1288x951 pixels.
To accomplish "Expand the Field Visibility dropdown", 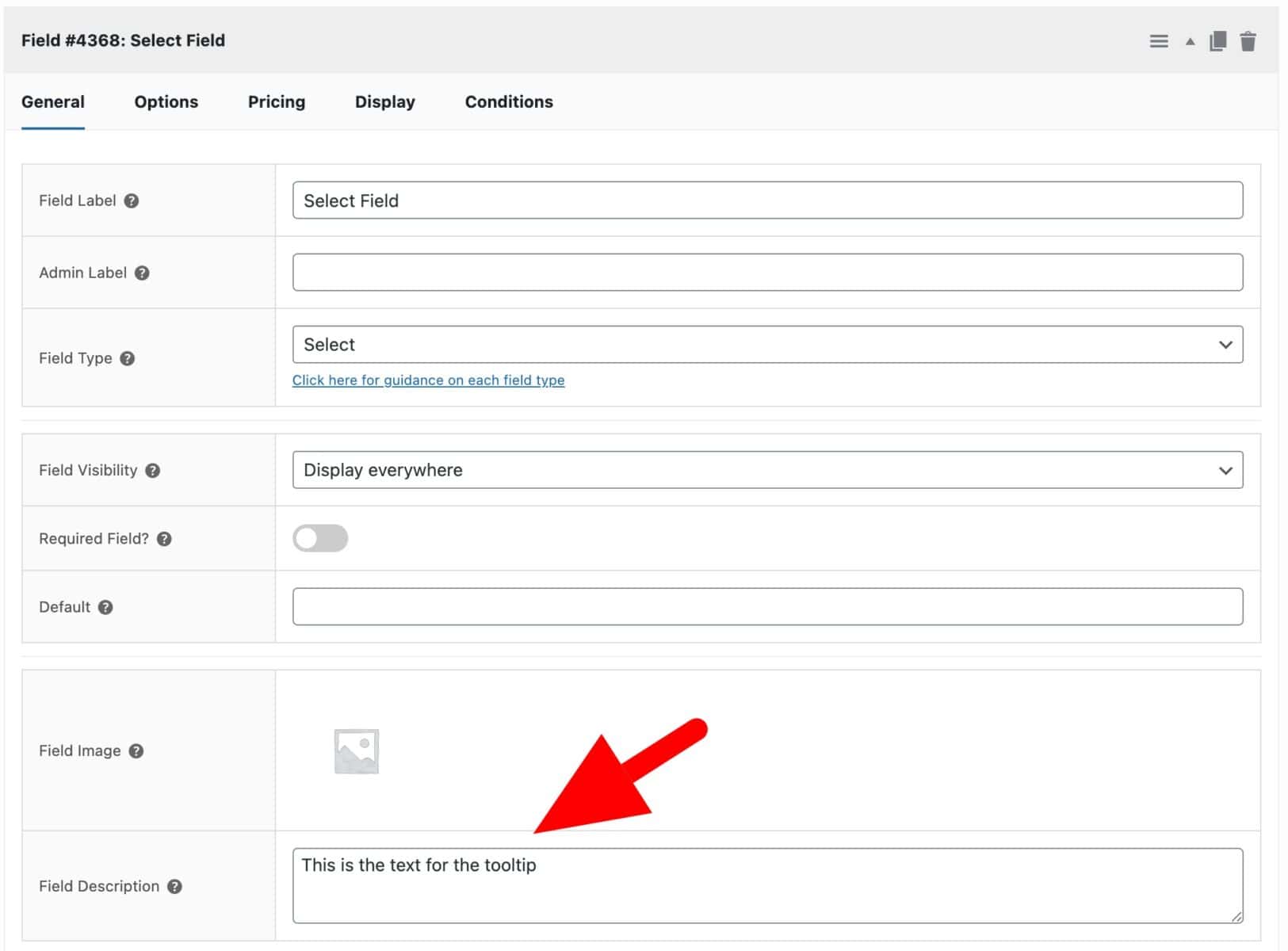I will pos(766,471).
